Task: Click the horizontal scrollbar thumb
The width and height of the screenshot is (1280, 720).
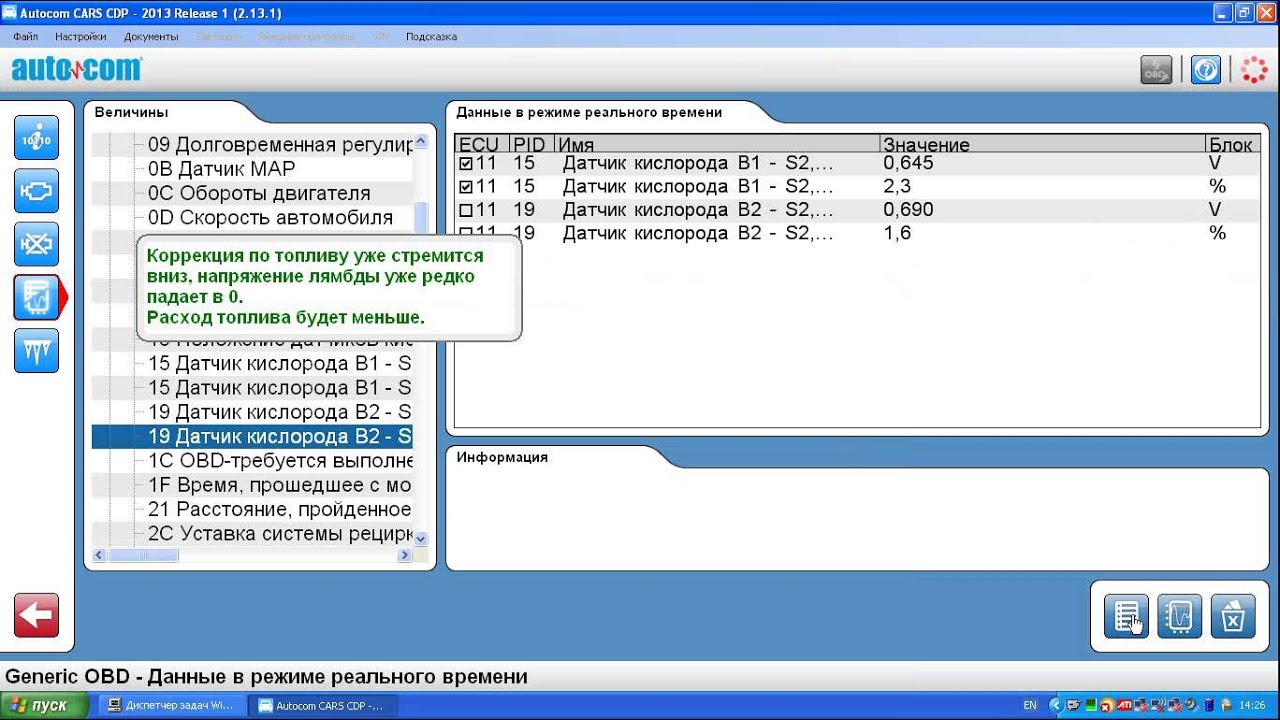Action: click(143, 555)
